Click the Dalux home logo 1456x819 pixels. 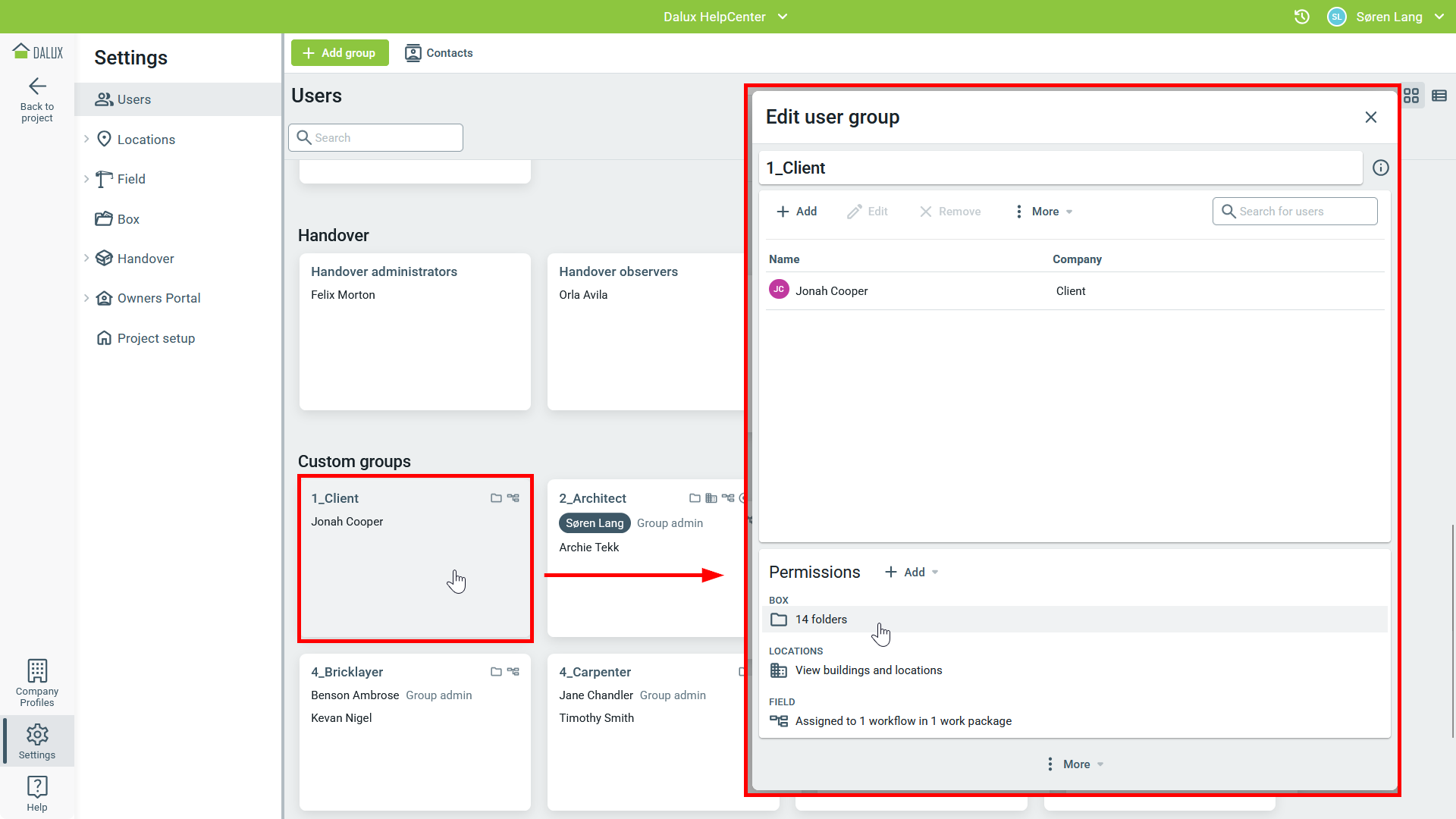click(37, 52)
